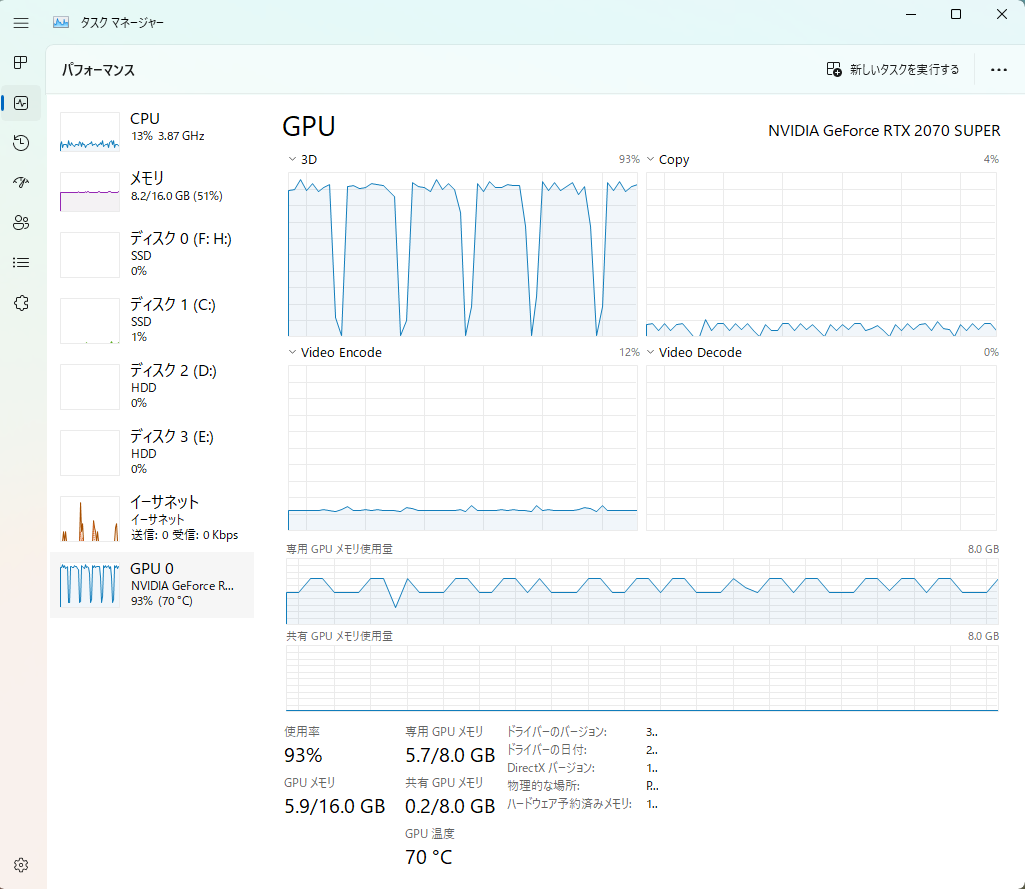Screen dimensions: 1025x889
Task: Click the 専用 GPU メモリ使用量 graph
Action: [x=642, y=591]
